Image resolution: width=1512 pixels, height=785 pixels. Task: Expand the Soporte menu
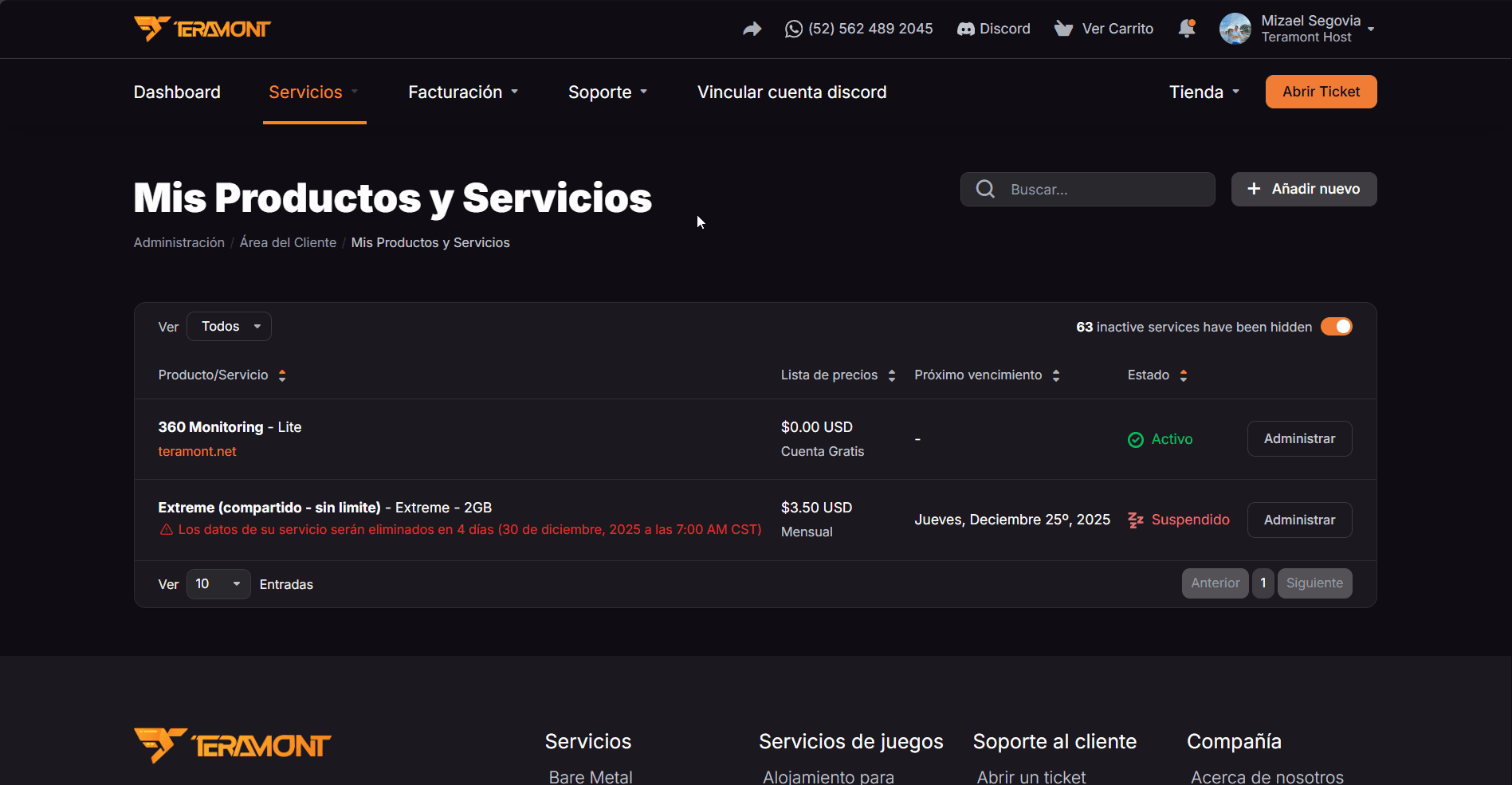[607, 92]
